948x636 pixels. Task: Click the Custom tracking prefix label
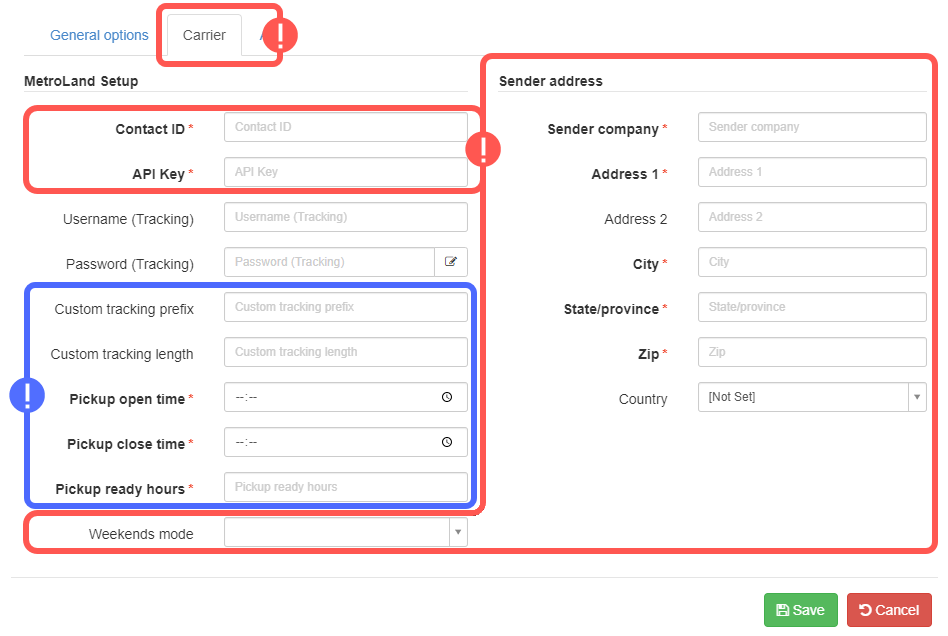pyautogui.click(x=124, y=309)
